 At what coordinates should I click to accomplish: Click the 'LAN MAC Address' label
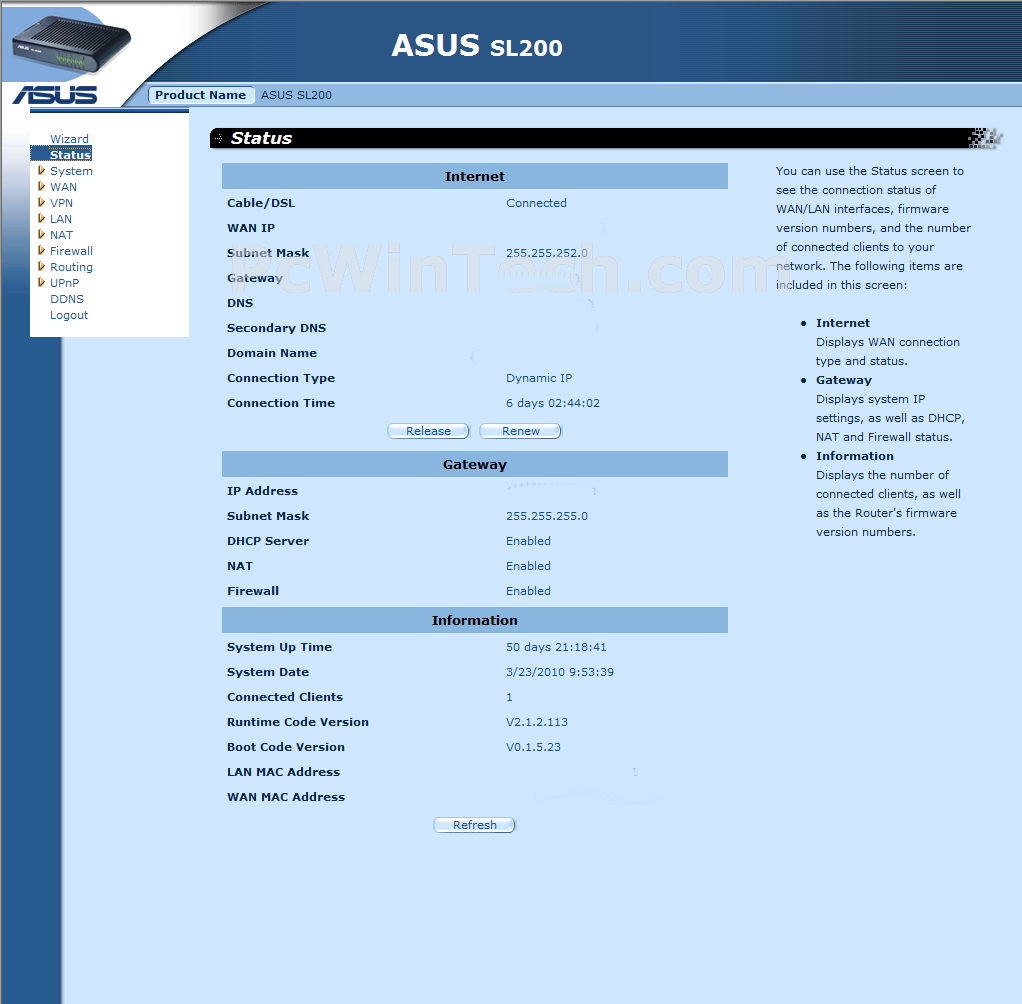pyautogui.click(x=284, y=772)
